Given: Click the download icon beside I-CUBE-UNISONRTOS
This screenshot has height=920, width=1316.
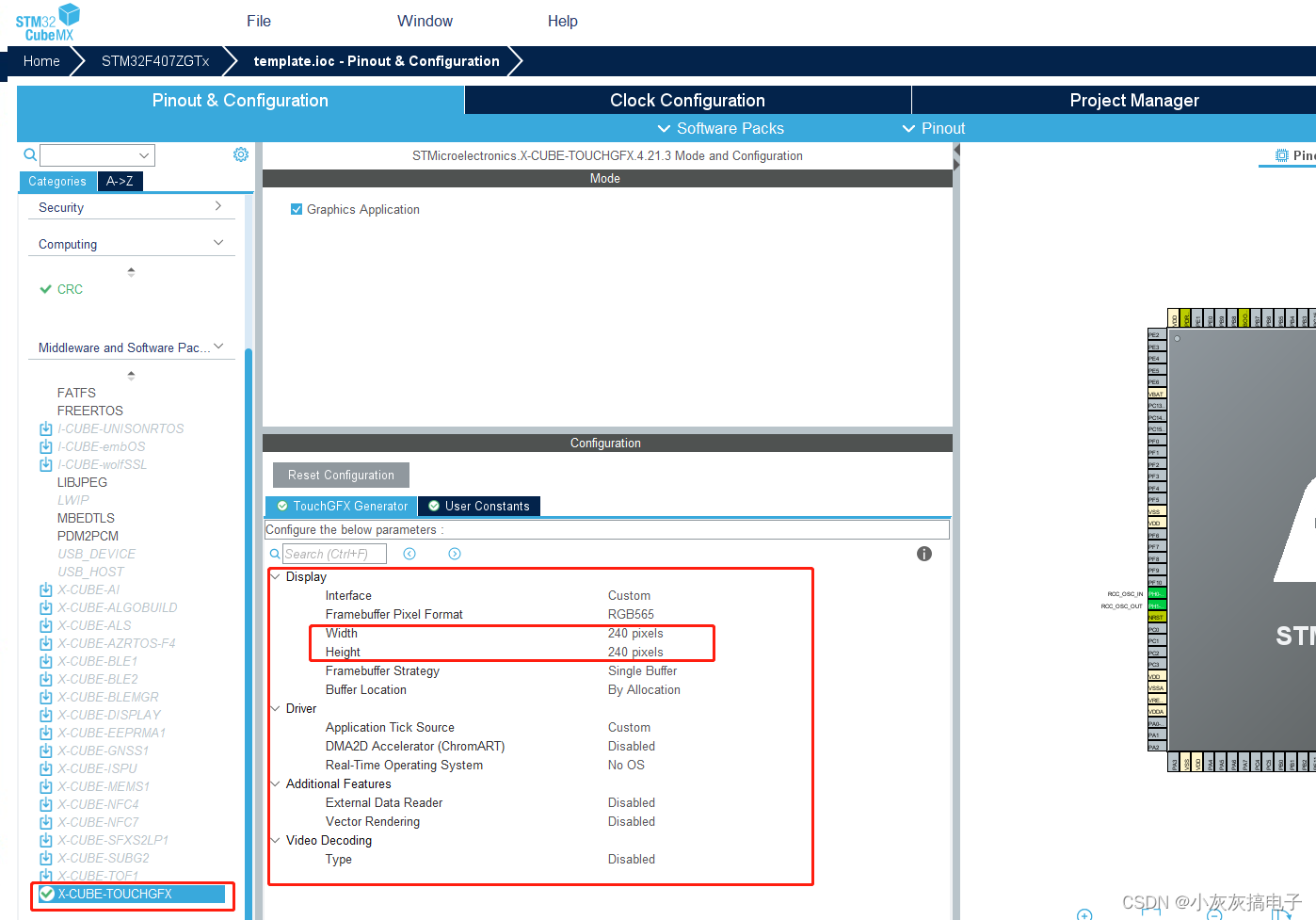Looking at the screenshot, I should (x=45, y=428).
